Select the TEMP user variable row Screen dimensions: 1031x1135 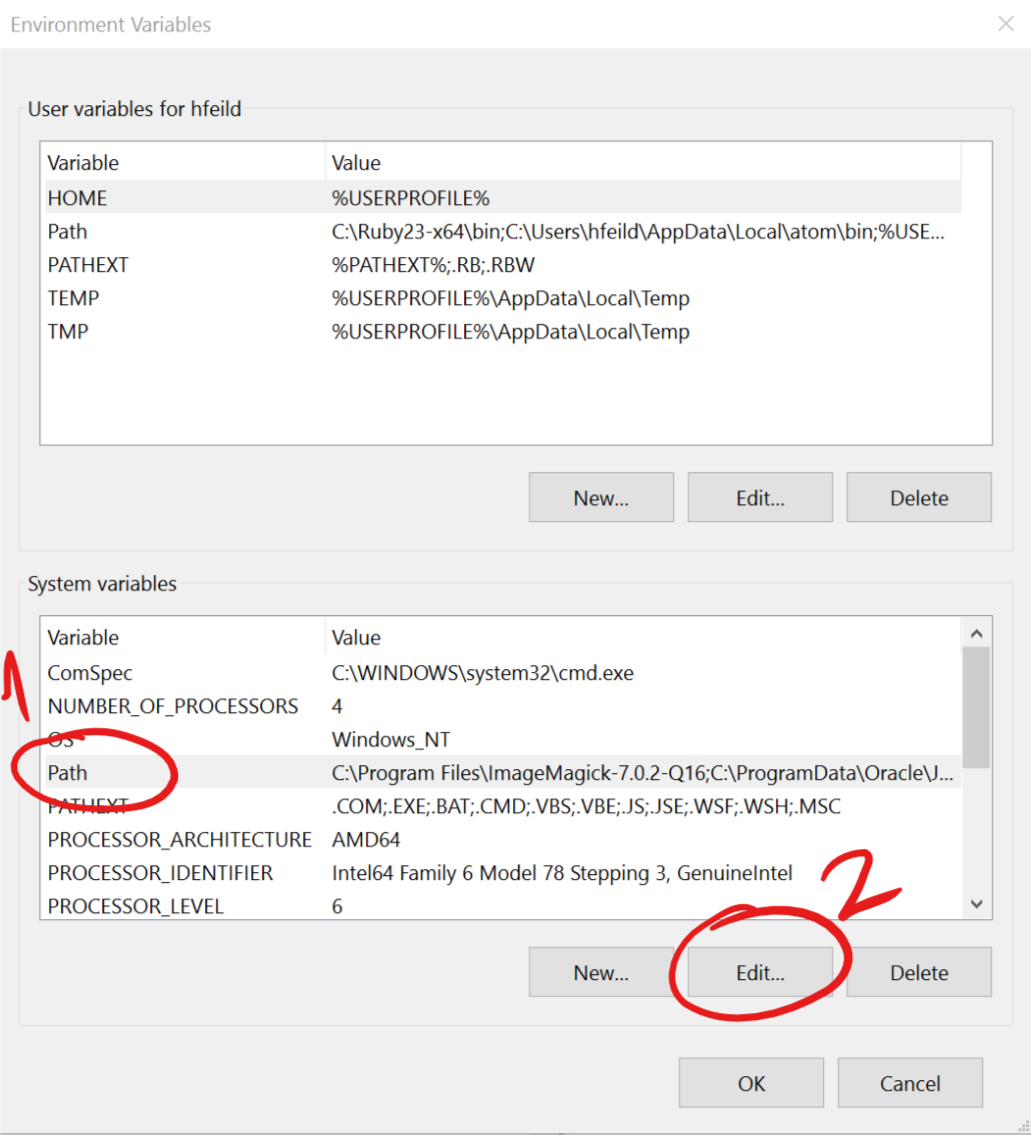point(74,298)
